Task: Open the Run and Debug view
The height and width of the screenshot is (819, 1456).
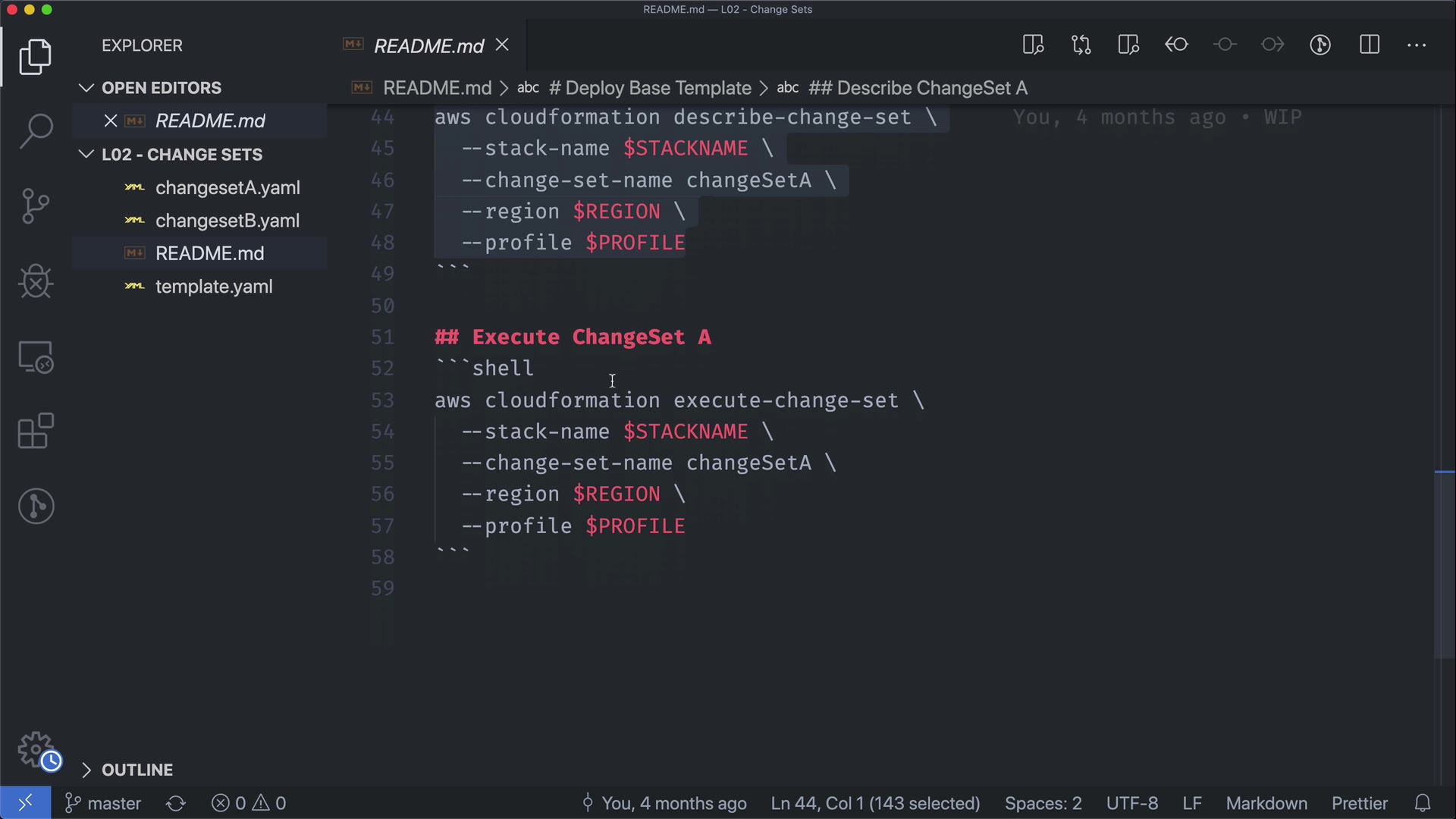Action: (x=36, y=281)
